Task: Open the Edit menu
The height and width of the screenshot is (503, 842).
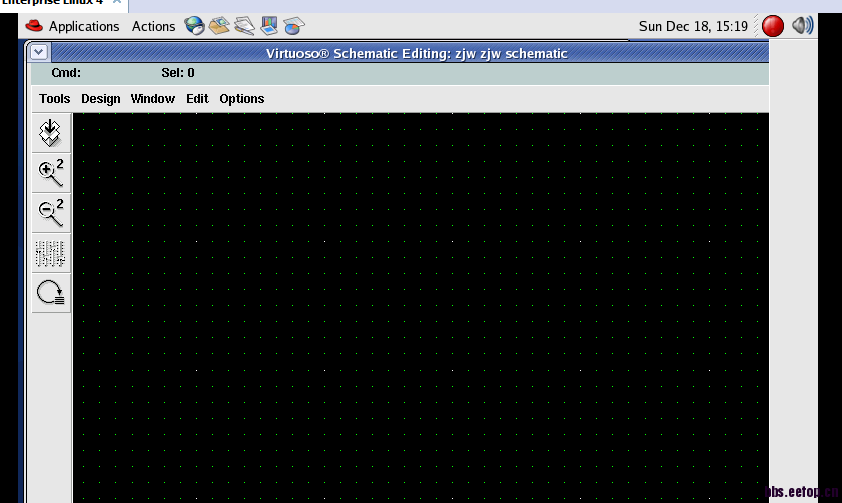Action: [197, 99]
